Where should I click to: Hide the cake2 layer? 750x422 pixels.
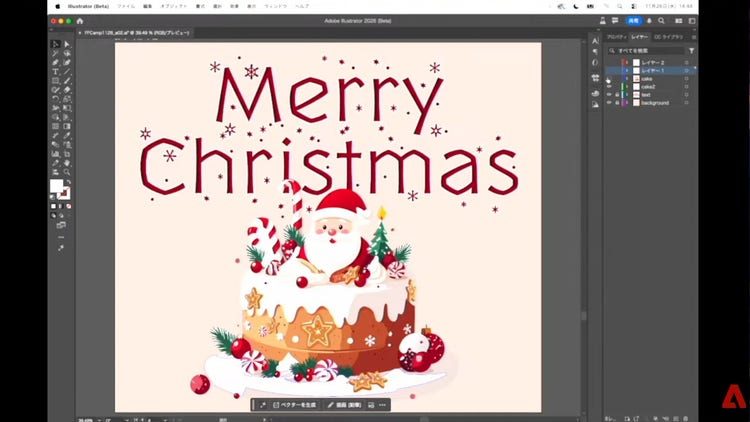[609, 87]
